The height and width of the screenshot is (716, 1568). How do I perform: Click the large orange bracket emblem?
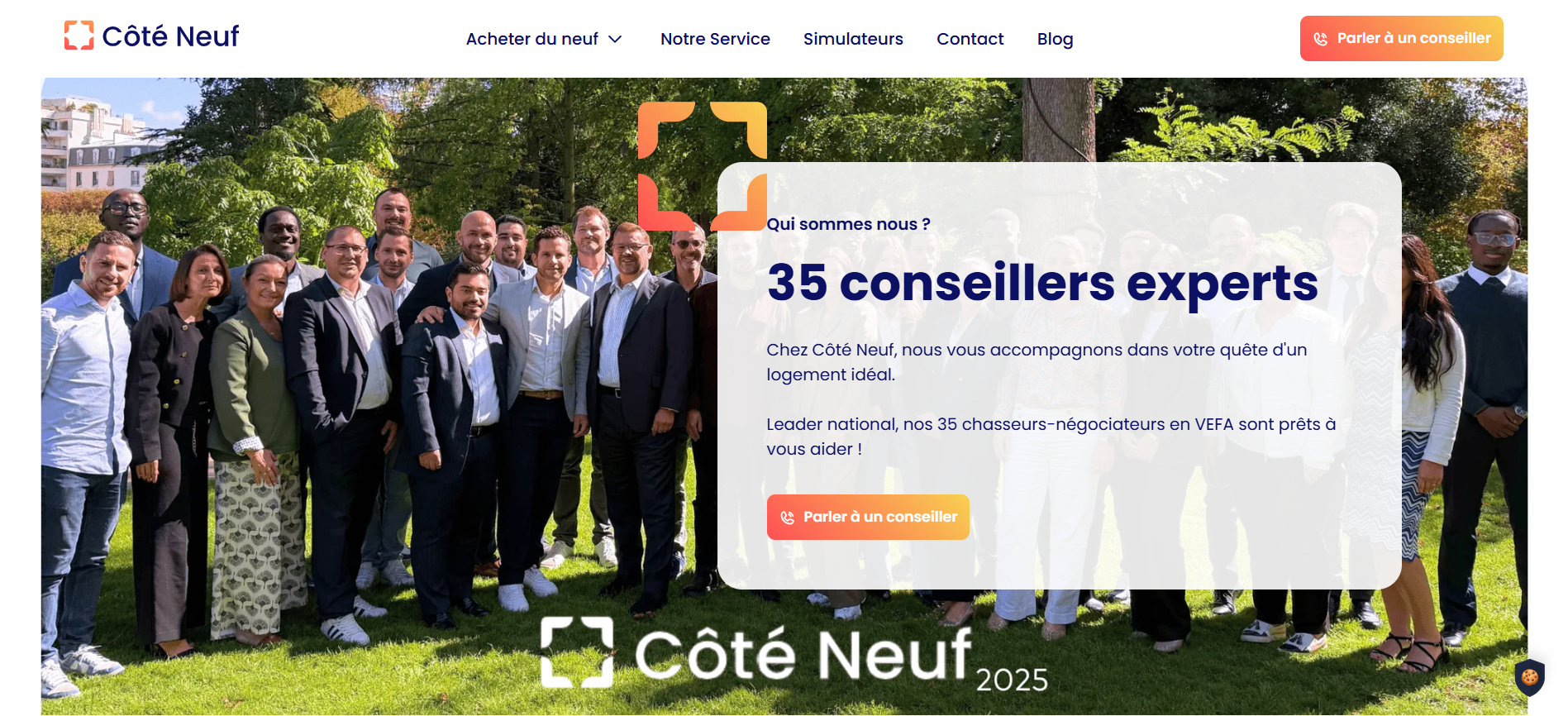703,165
